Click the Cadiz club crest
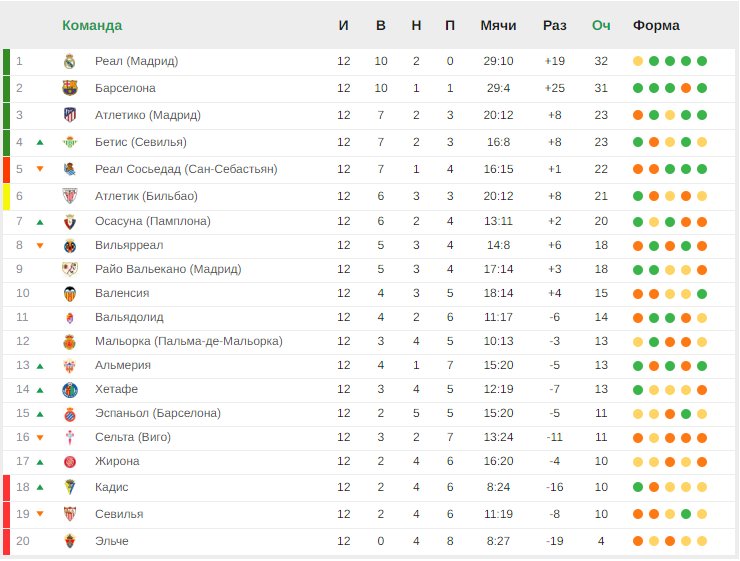The image size is (740, 561). [x=70, y=487]
